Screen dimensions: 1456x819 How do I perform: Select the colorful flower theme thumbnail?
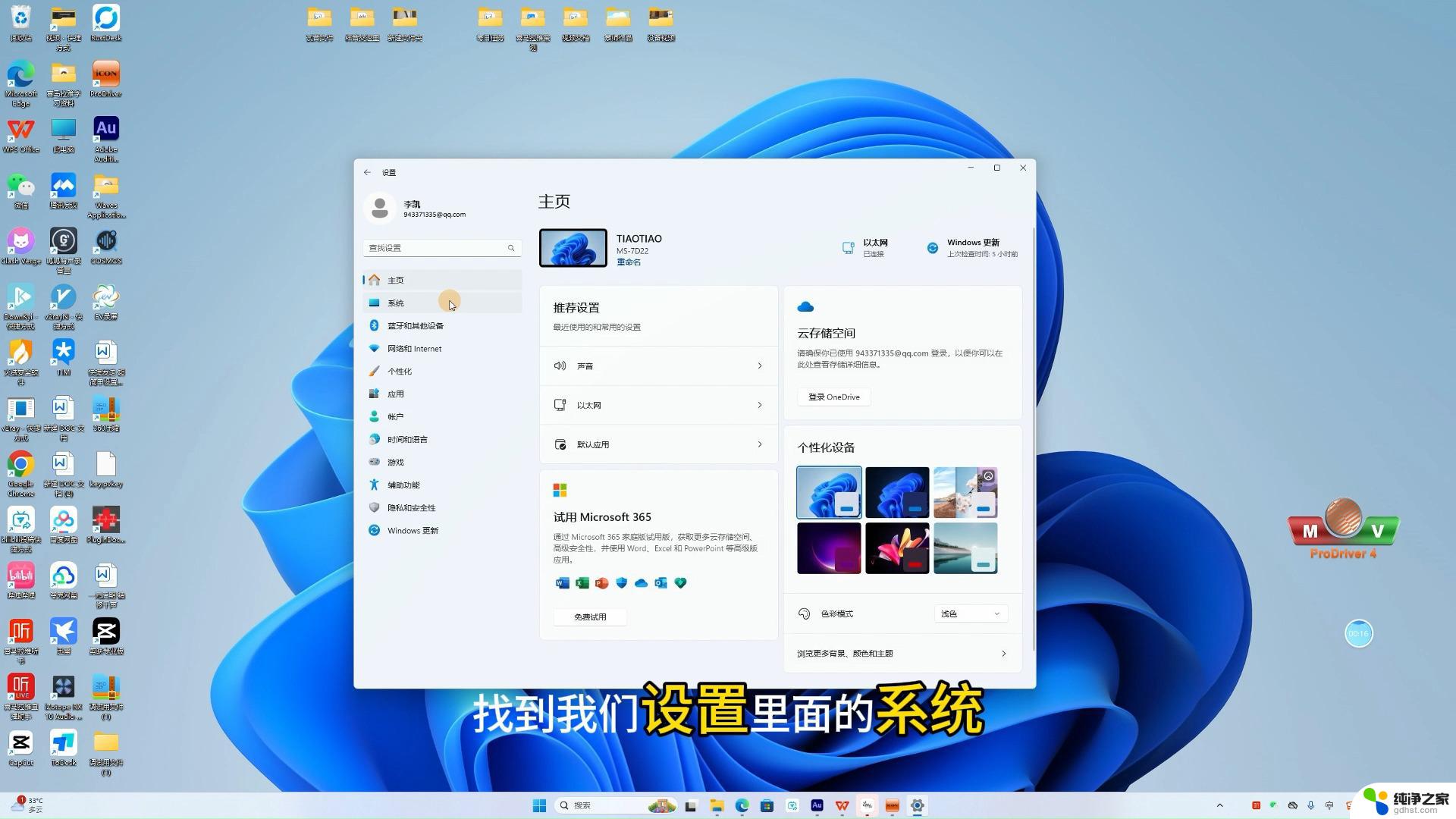point(897,548)
